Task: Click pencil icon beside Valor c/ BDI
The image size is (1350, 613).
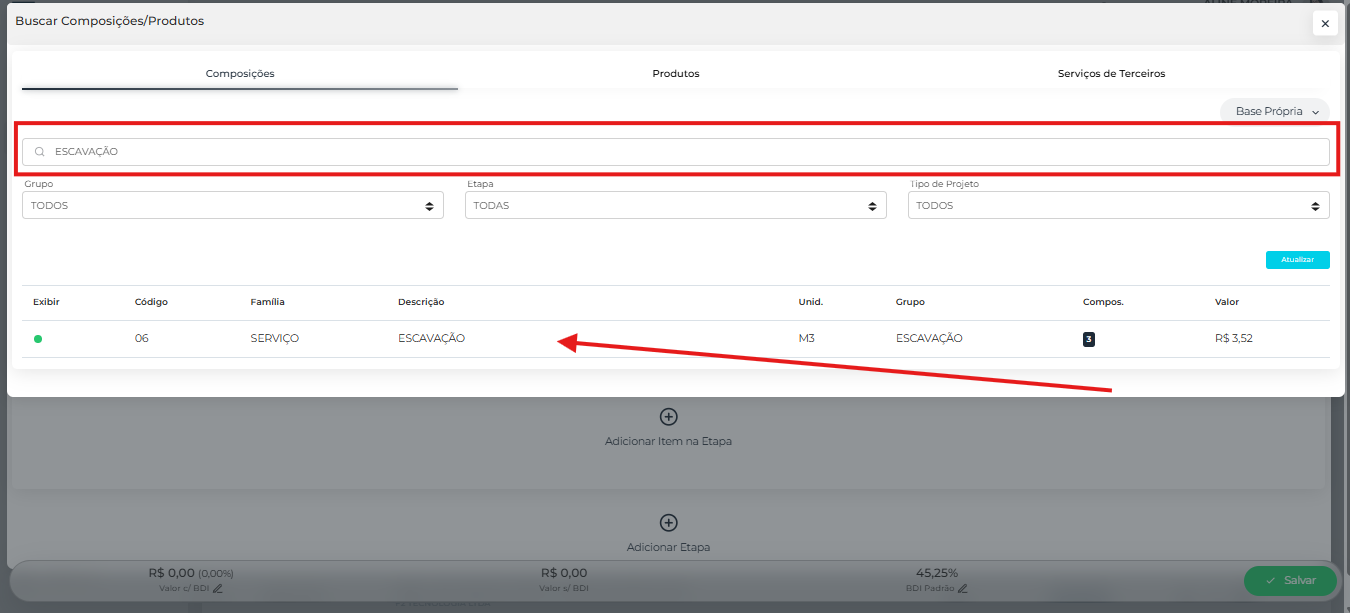Action: click(x=217, y=589)
